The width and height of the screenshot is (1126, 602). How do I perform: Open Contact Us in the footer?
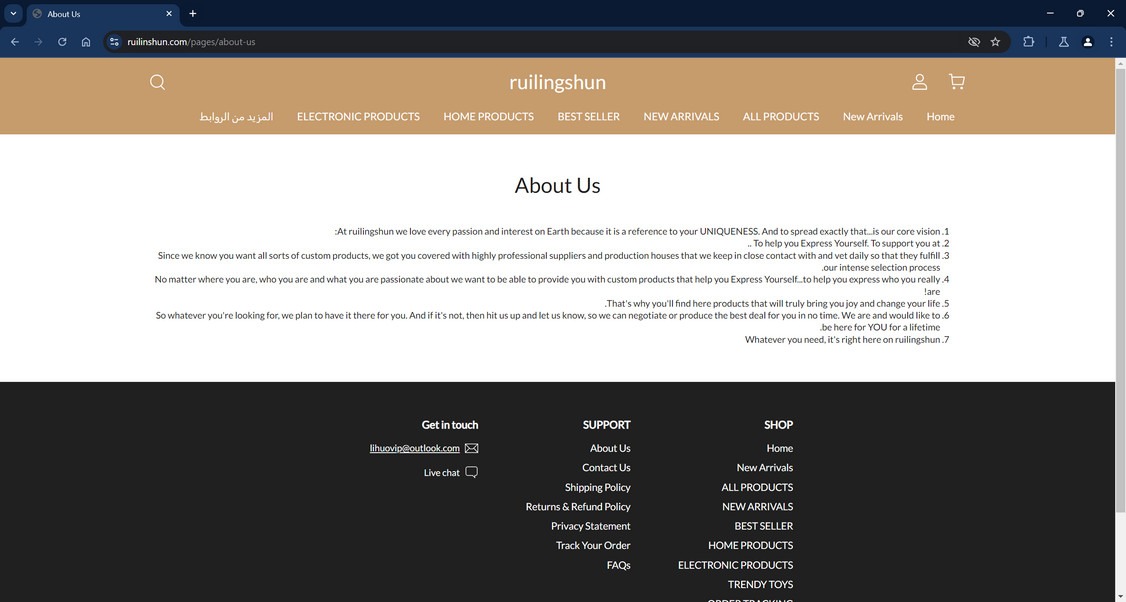(x=606, y=468)
